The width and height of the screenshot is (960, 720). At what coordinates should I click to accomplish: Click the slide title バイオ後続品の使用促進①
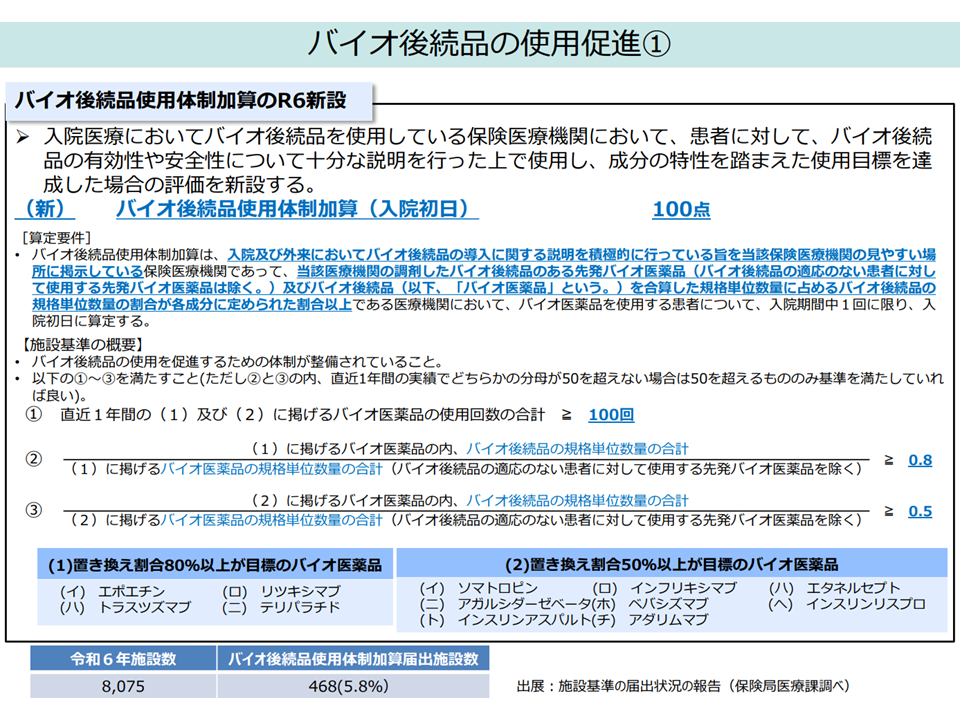pyautogui.click(x=480, y=43)
